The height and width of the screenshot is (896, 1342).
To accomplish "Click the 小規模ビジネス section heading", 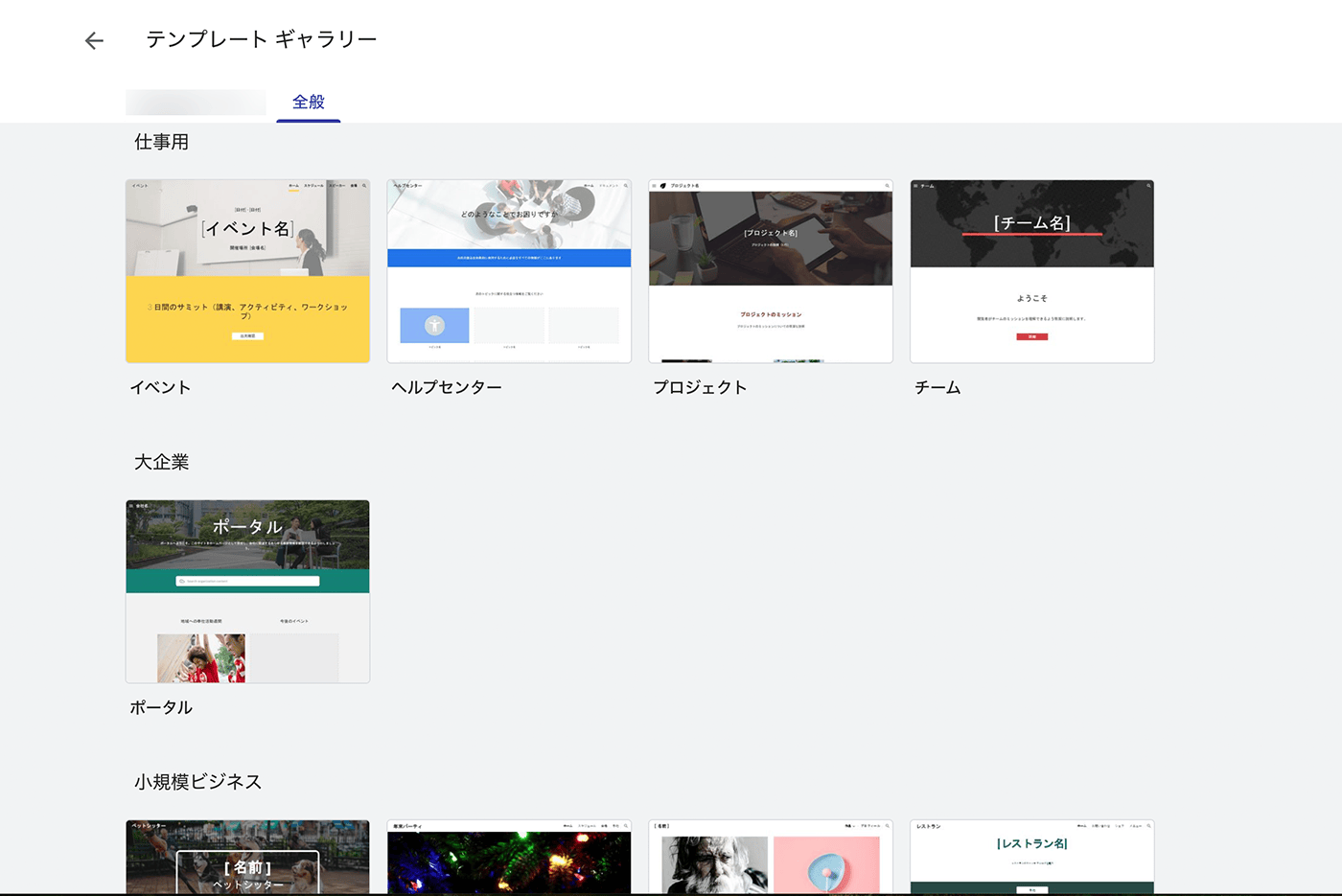I will coord(197,782).
